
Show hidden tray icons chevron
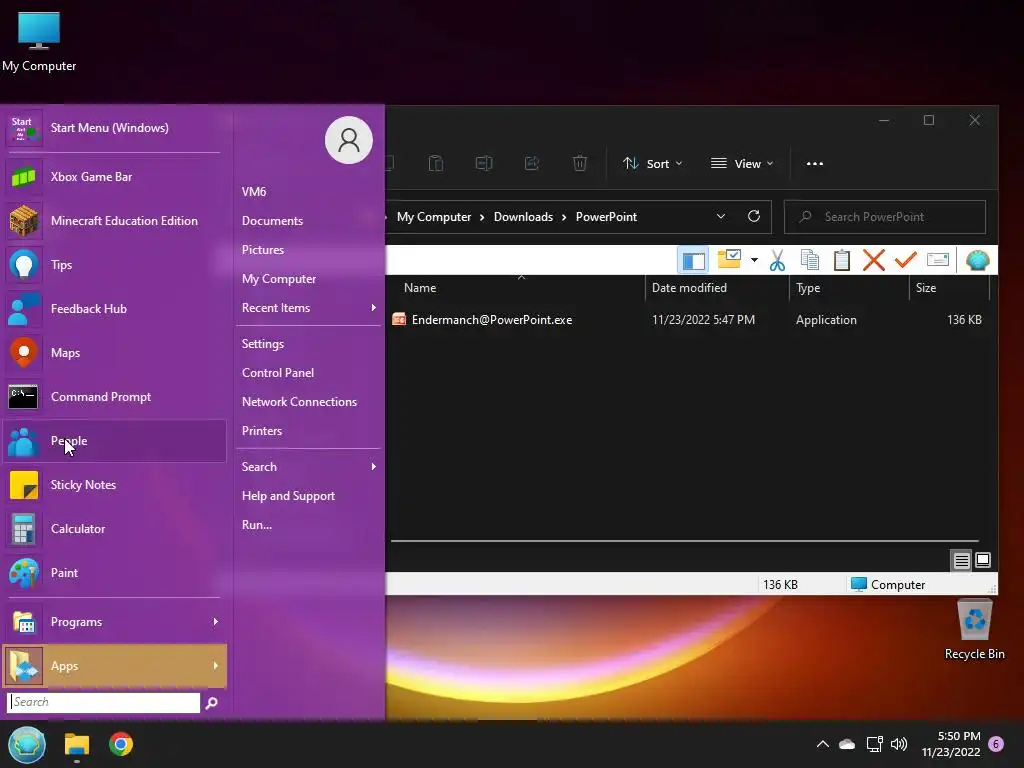(x=823, y=744)
